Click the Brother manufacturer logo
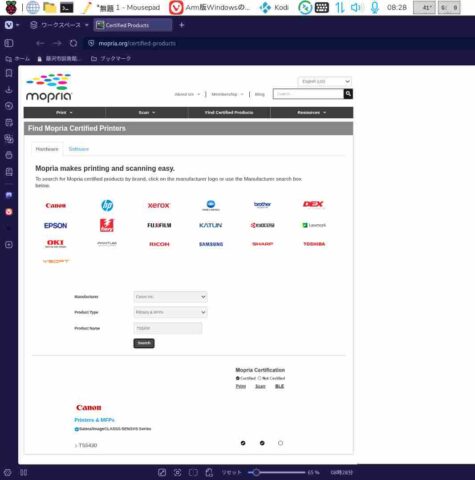This screenshot has width=475, height=480. 263,205
